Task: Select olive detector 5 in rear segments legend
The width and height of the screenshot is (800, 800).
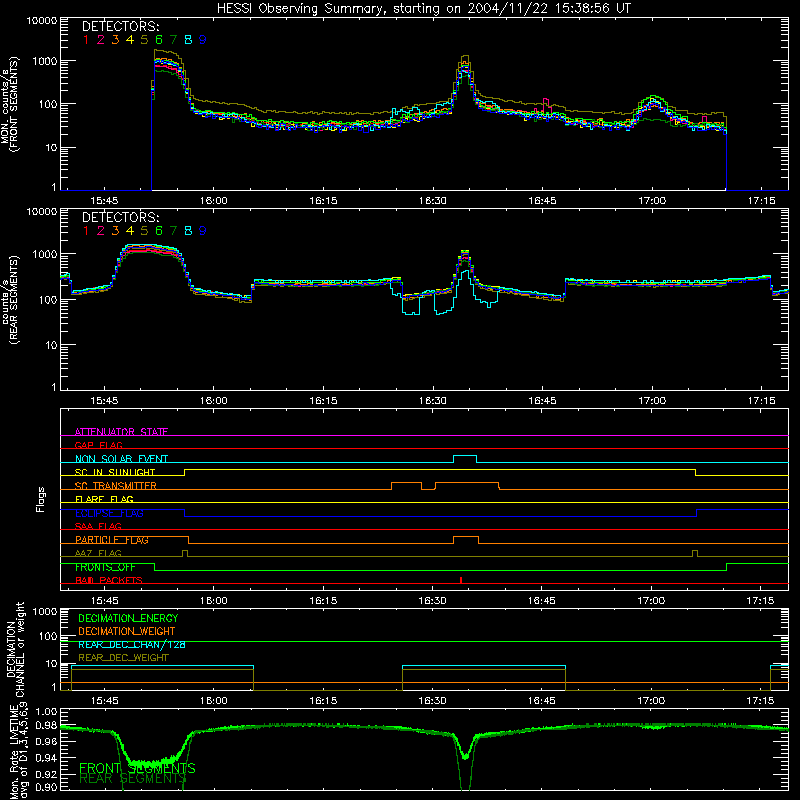Action: (144, 231)
